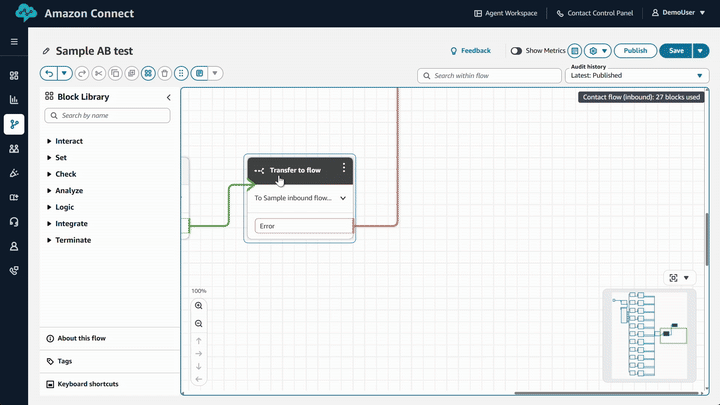The height and width of the screenshot is (405, 720).
Task: Click the flow minimap thumbnail
Action: point(650,333)
